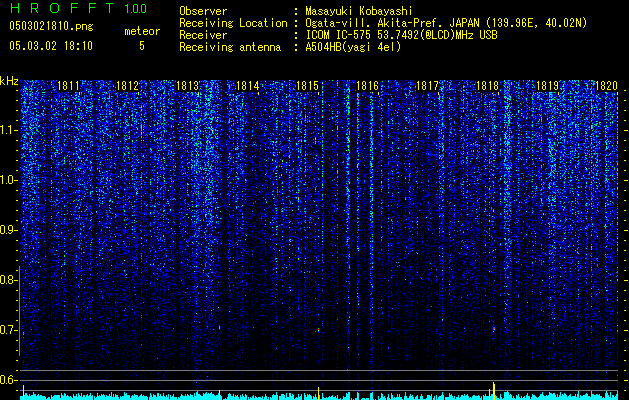Click the 'meteor' count label

[x=142, y=31]
